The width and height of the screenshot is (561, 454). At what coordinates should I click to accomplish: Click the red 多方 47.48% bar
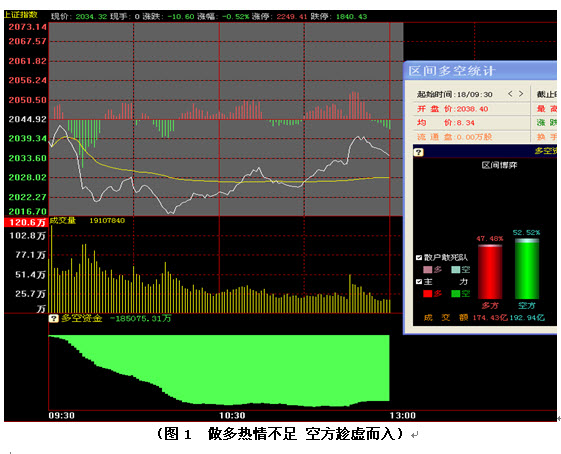(490, 272)
